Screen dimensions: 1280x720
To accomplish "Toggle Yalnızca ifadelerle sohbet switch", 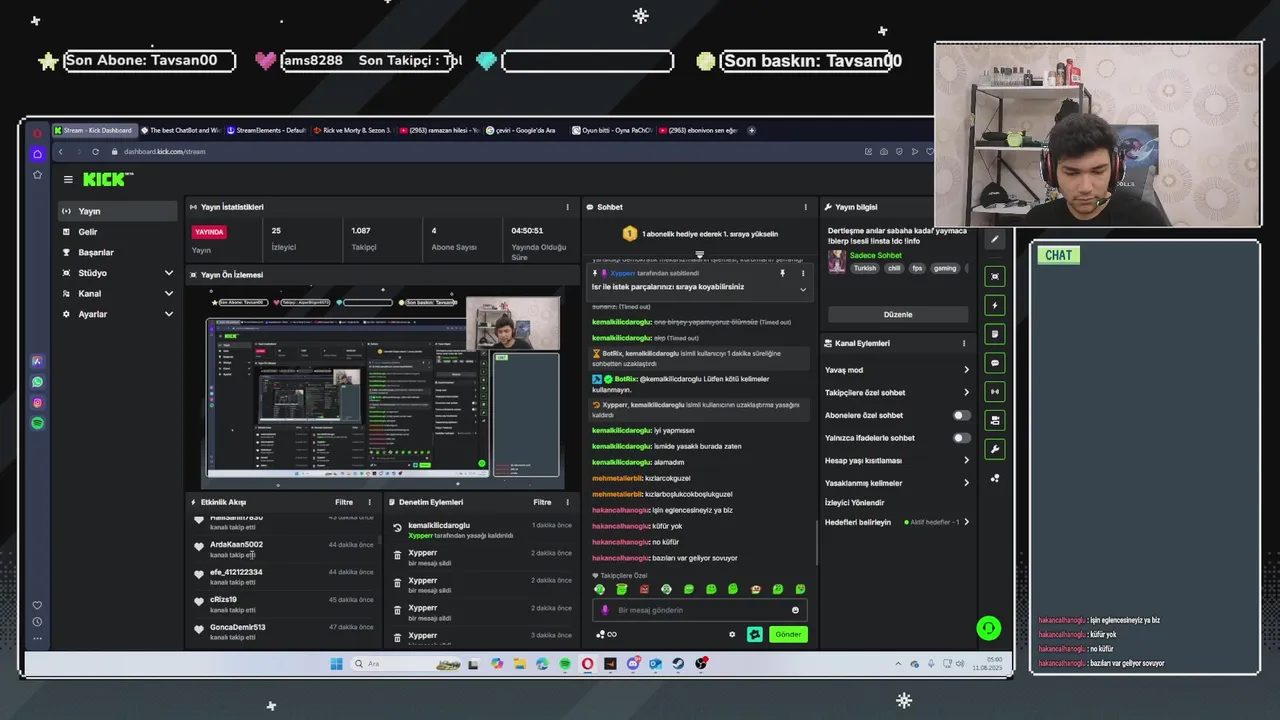I will (961, 438).
